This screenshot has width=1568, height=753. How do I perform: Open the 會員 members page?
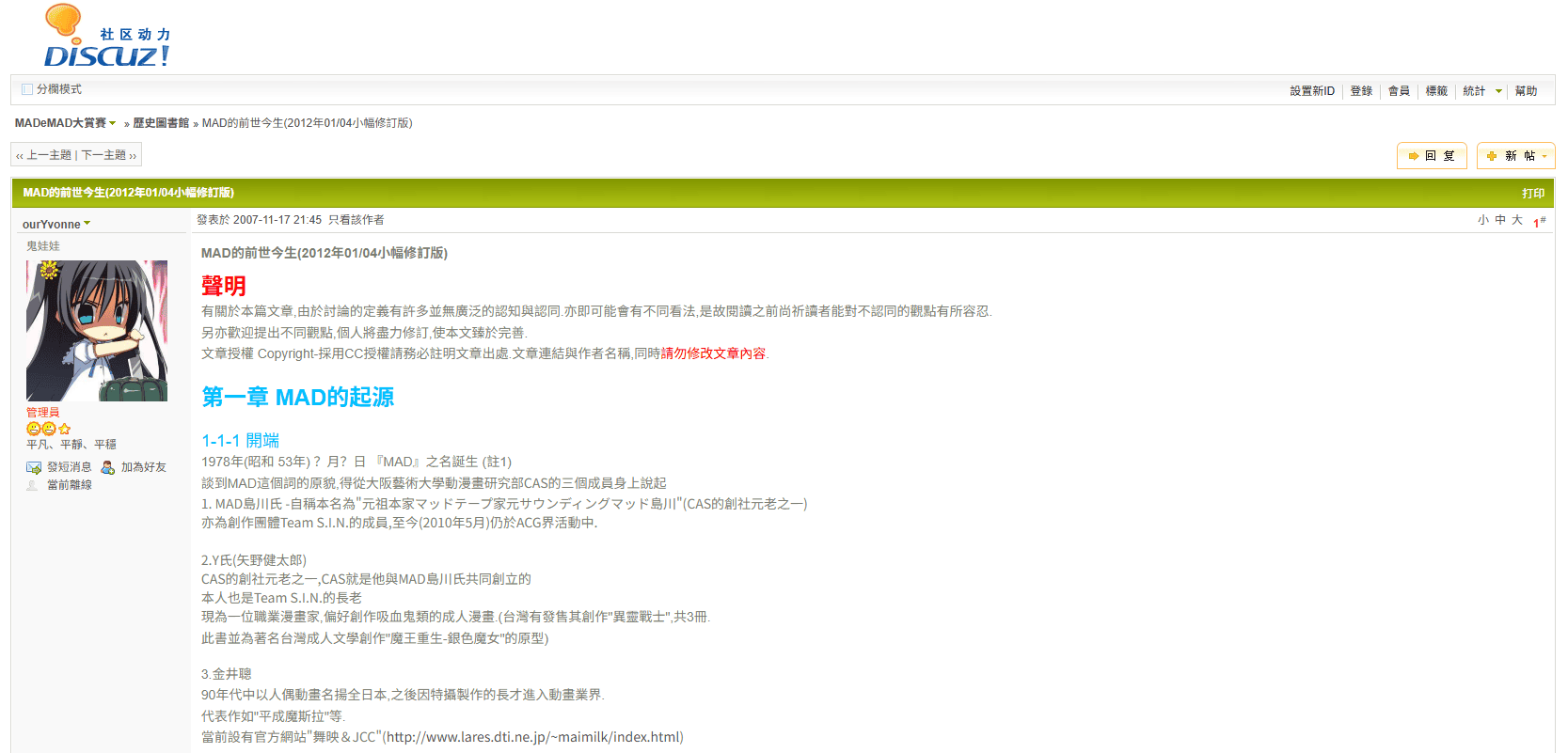[x=1399, y=91]
